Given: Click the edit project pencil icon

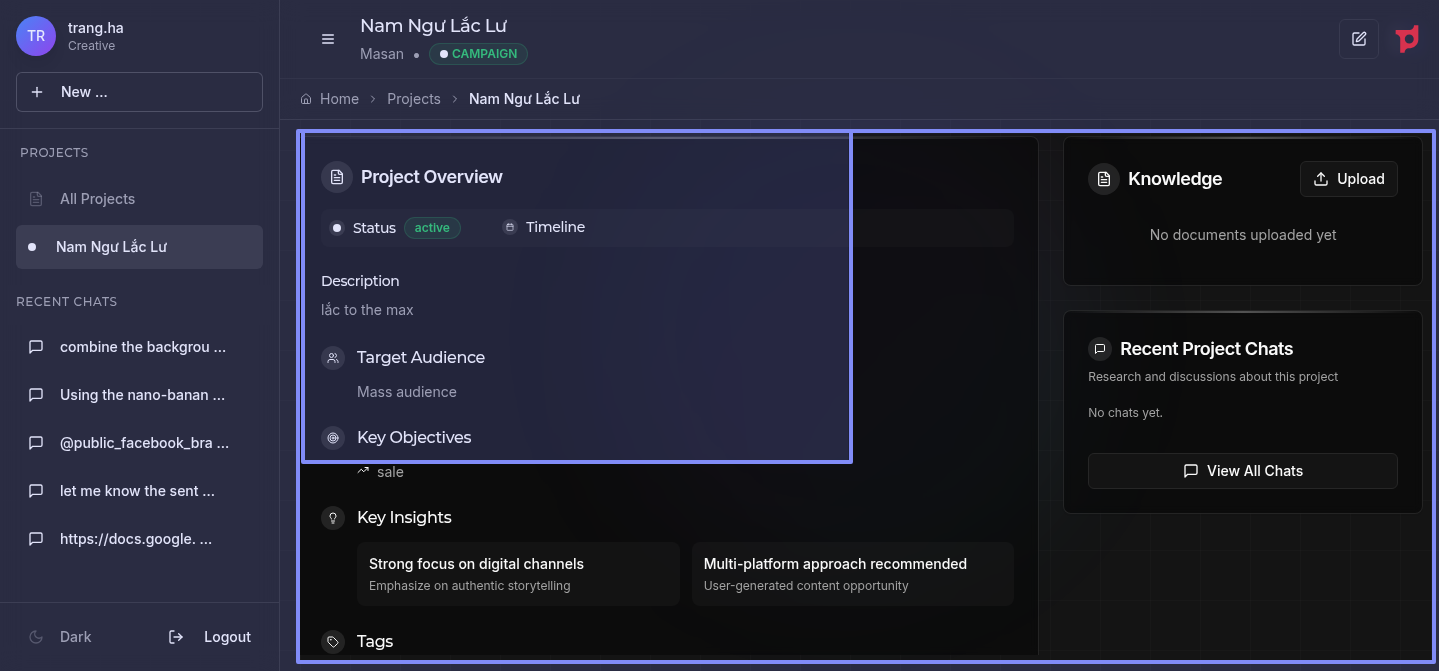Looking at the screenshot, I should point(1358,39).
